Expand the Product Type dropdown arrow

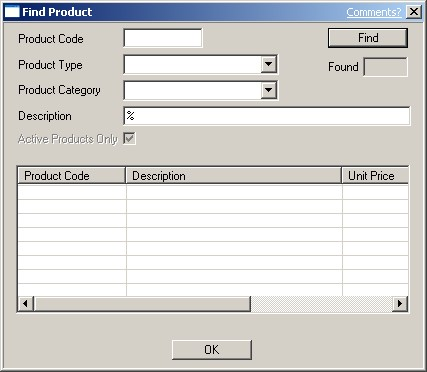pos(269,64)
